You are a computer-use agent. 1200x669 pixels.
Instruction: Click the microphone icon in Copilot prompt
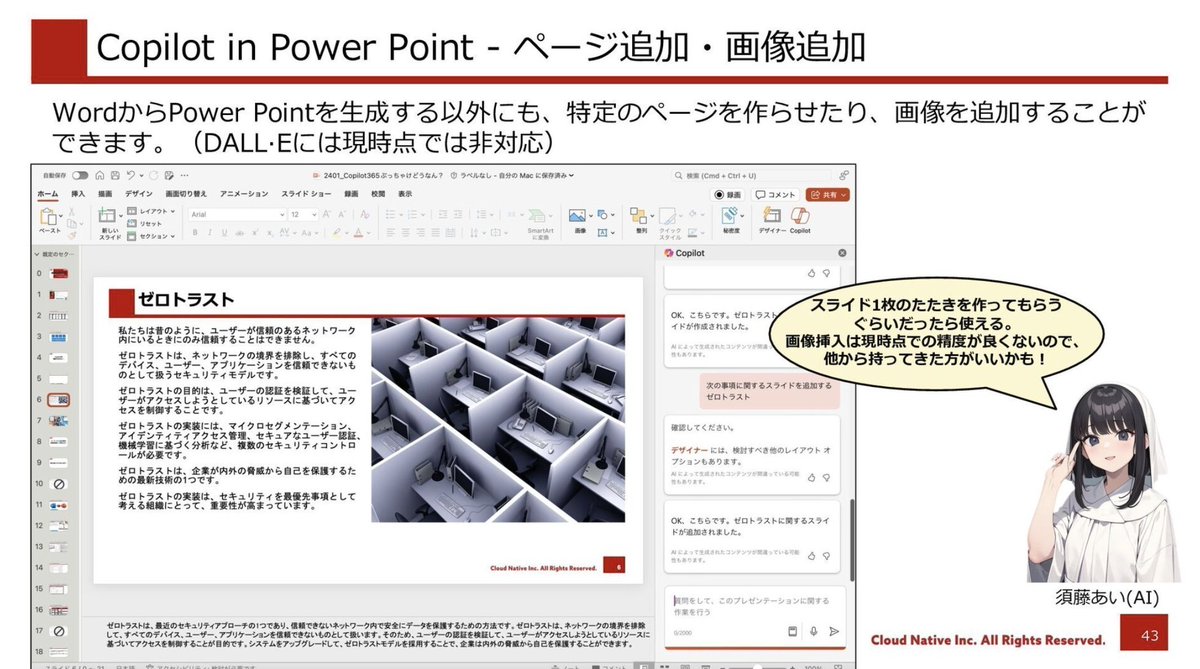click(814, 631)
